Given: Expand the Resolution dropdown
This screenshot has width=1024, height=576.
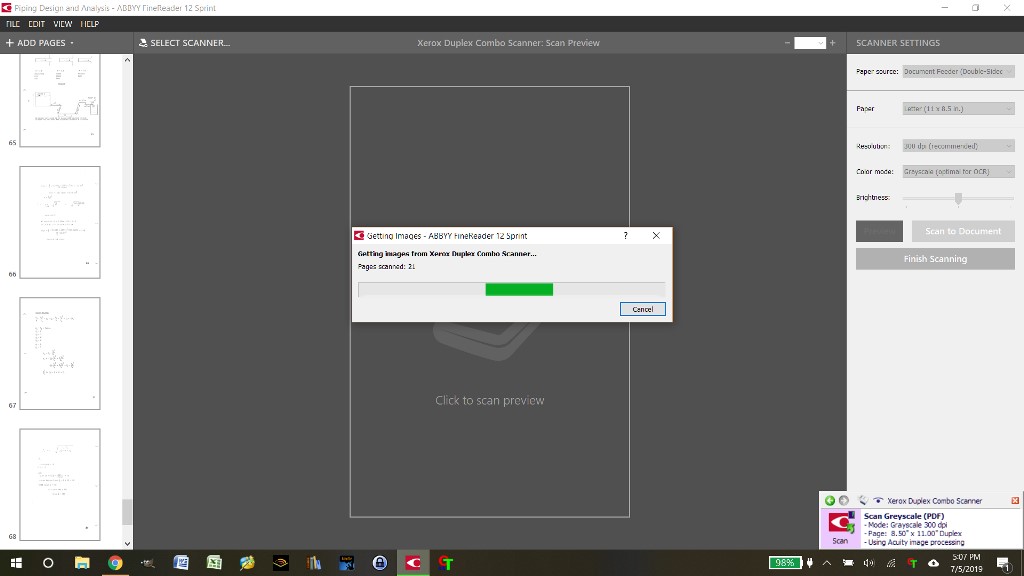Looking at the screenshot, I should click(958, 146).
